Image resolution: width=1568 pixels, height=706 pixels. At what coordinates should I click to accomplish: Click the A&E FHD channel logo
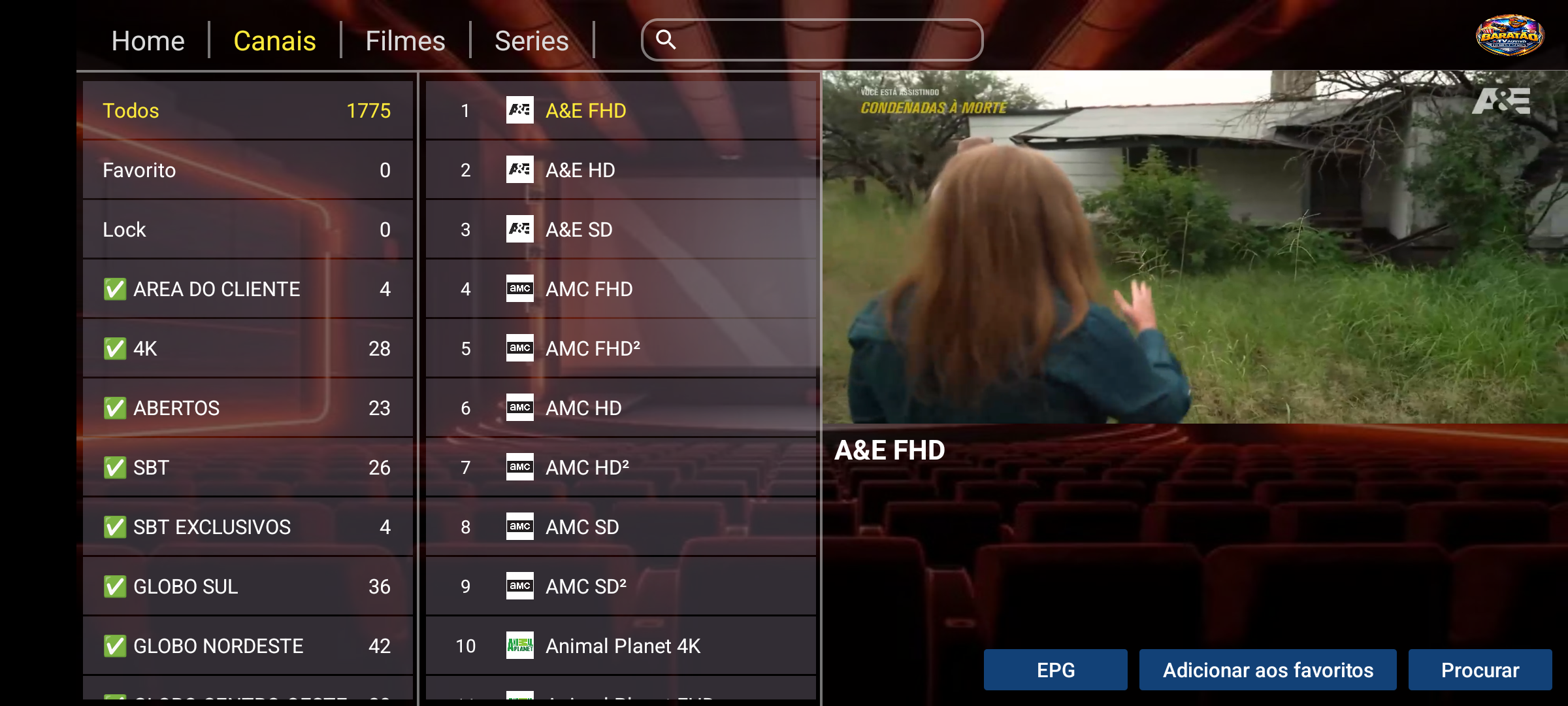point(519,110)
